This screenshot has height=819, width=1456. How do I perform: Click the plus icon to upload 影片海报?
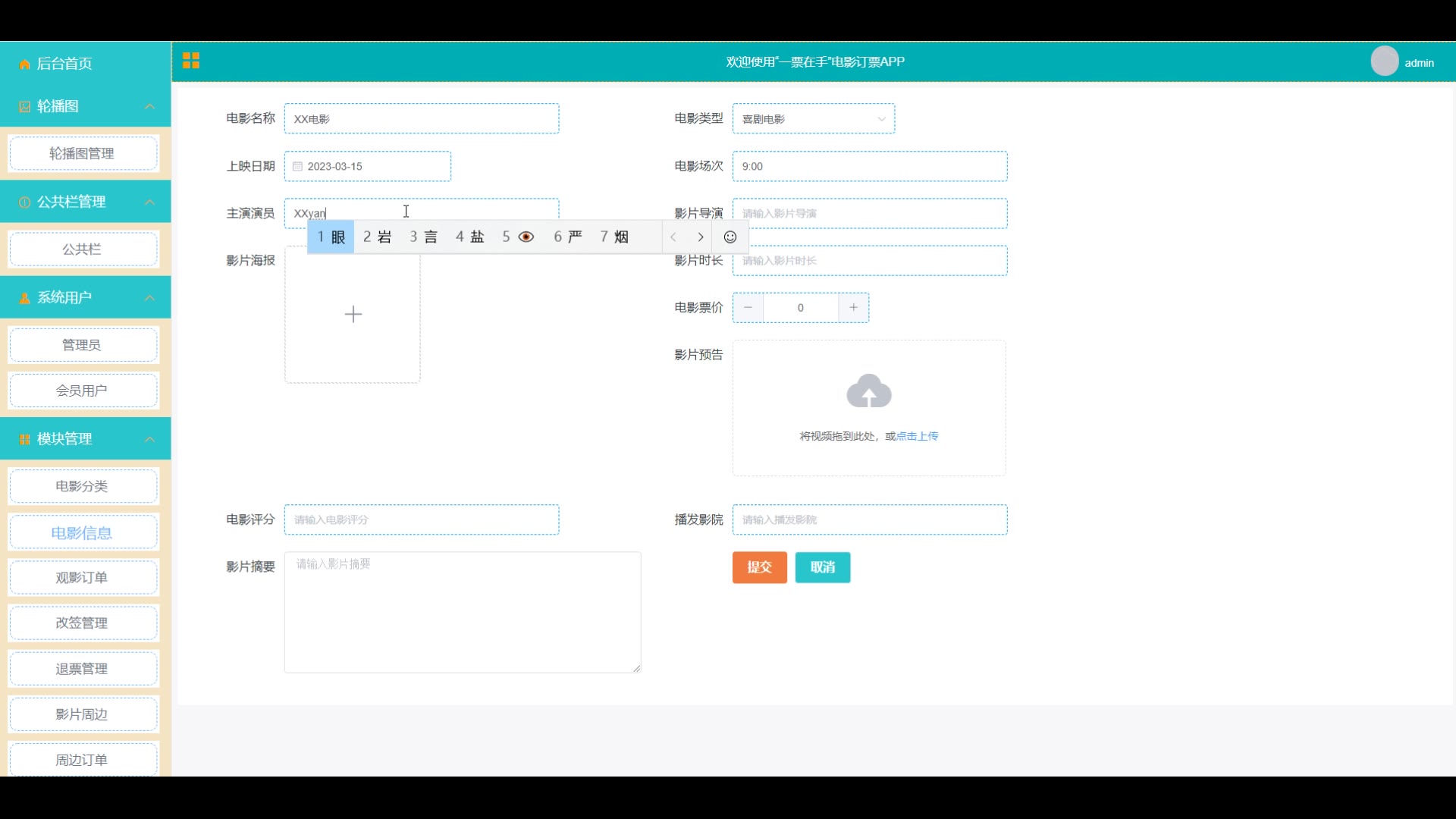[x=353, y=314]
